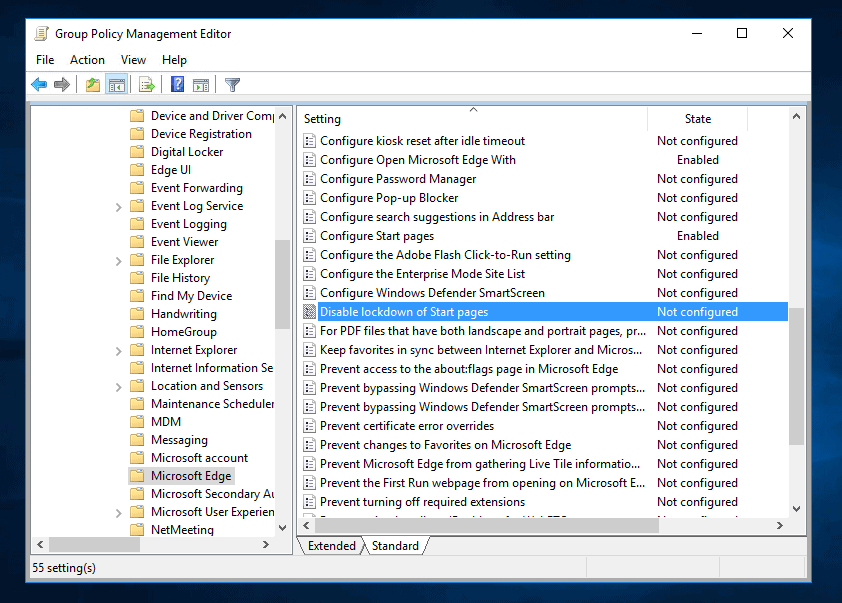842x603 pixels.
Task: Expand the Microsoft User Experience tree node
Action: [119, 513]
